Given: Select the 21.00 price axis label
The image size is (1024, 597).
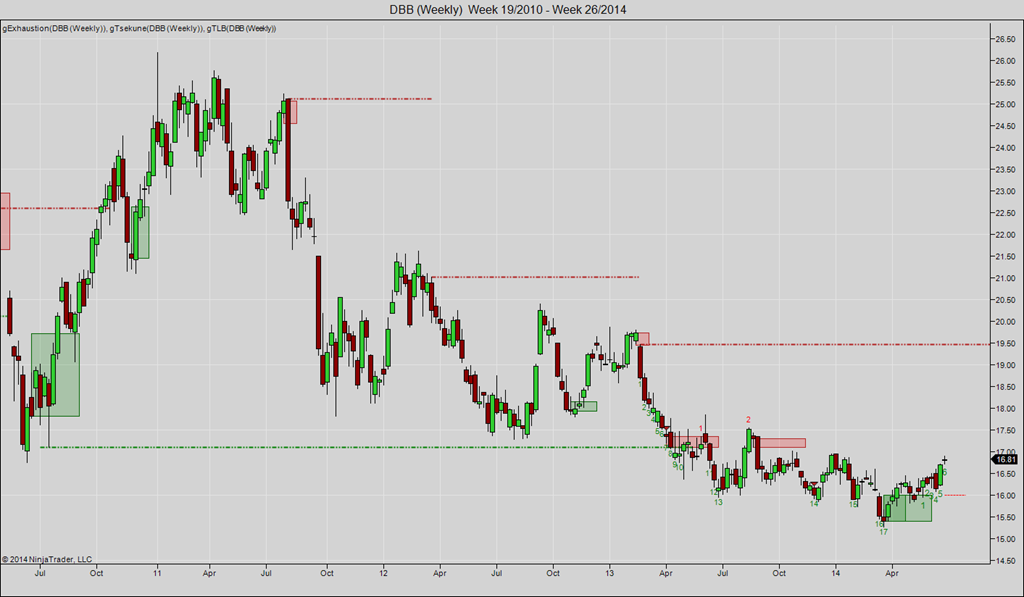Looking at the screenshot, I should tap(1004, 278).
